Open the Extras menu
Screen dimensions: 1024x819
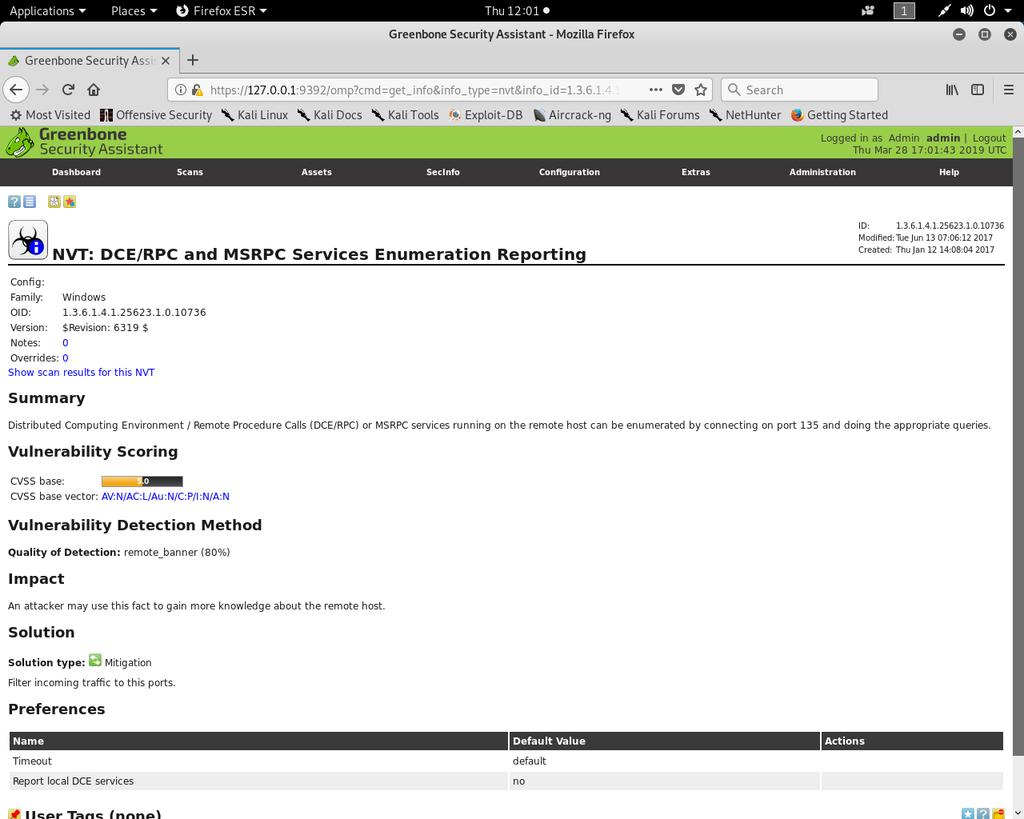[x=696, y=172]
